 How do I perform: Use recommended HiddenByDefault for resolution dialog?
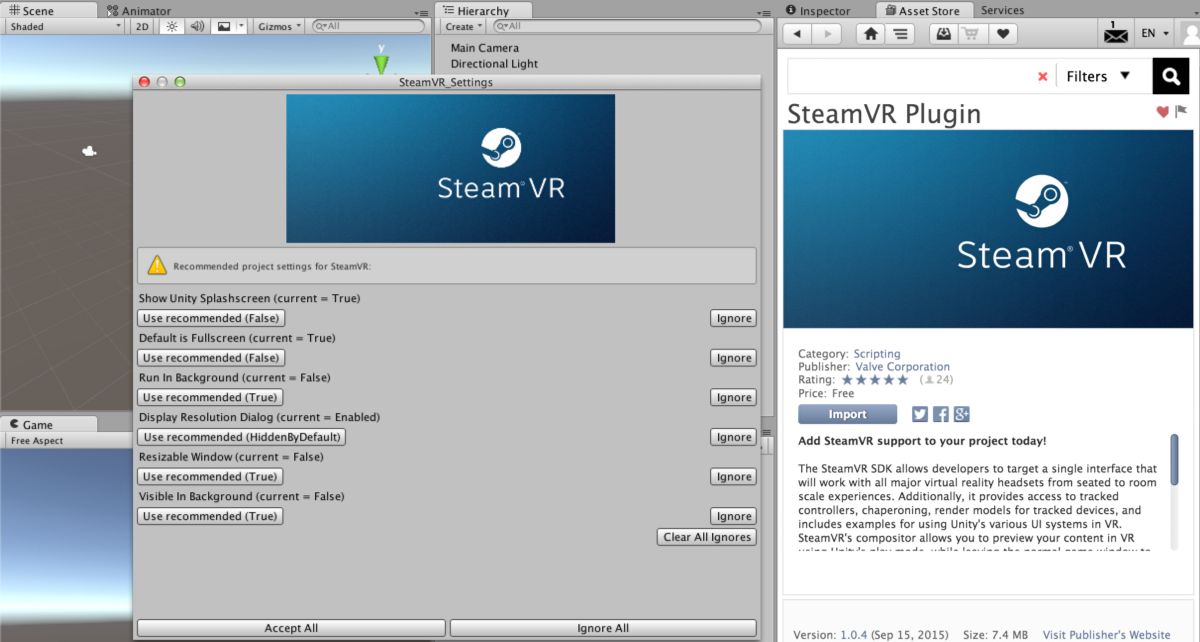point(241,437)
